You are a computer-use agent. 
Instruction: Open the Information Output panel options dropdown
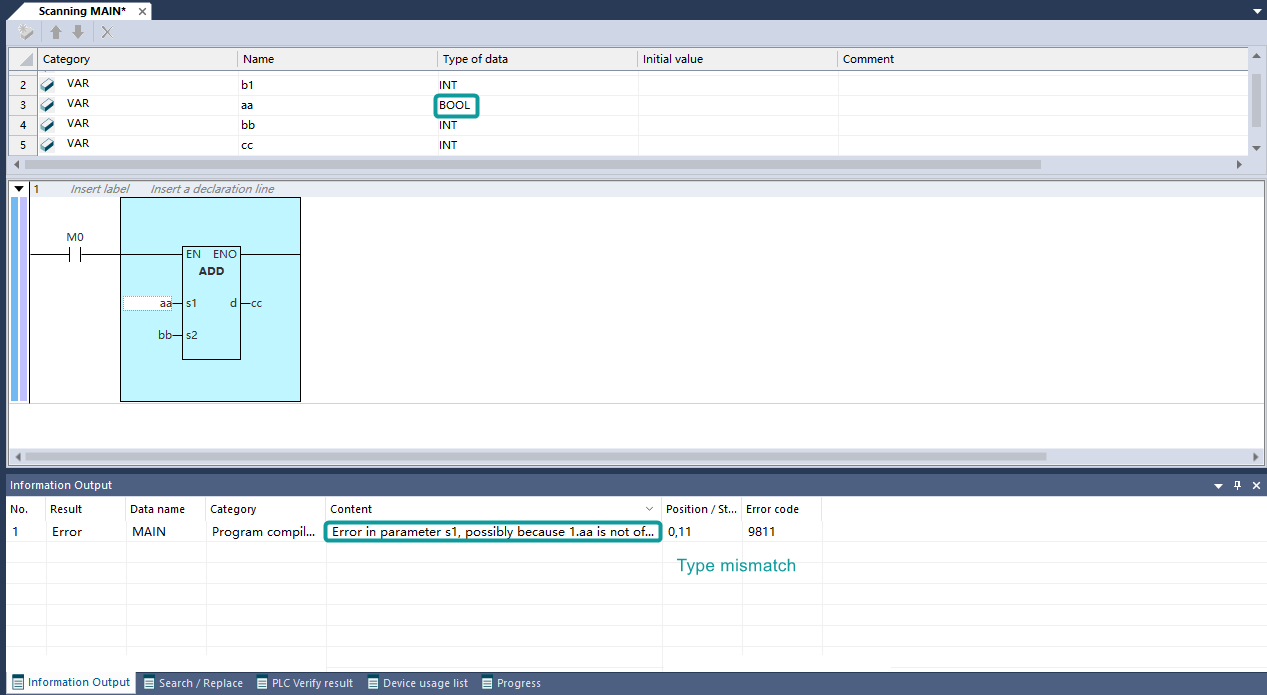[1218, 486]
